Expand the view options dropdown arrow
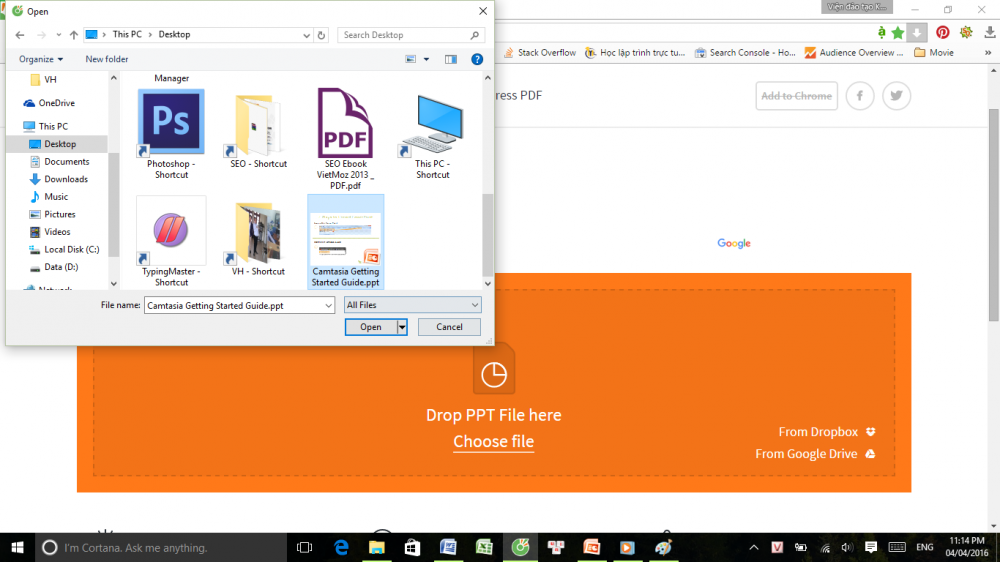 (x=427, y=59)
